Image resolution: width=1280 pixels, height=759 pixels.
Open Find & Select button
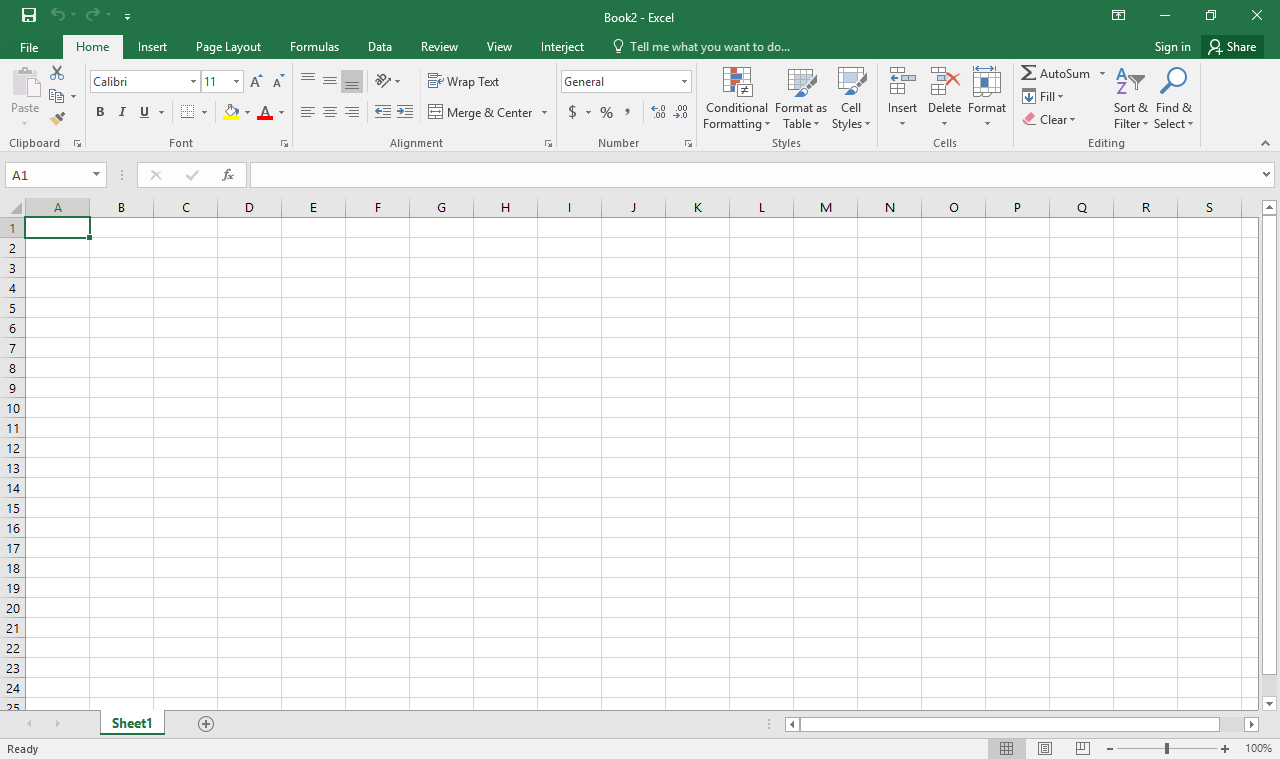(x=1173, y=99)
